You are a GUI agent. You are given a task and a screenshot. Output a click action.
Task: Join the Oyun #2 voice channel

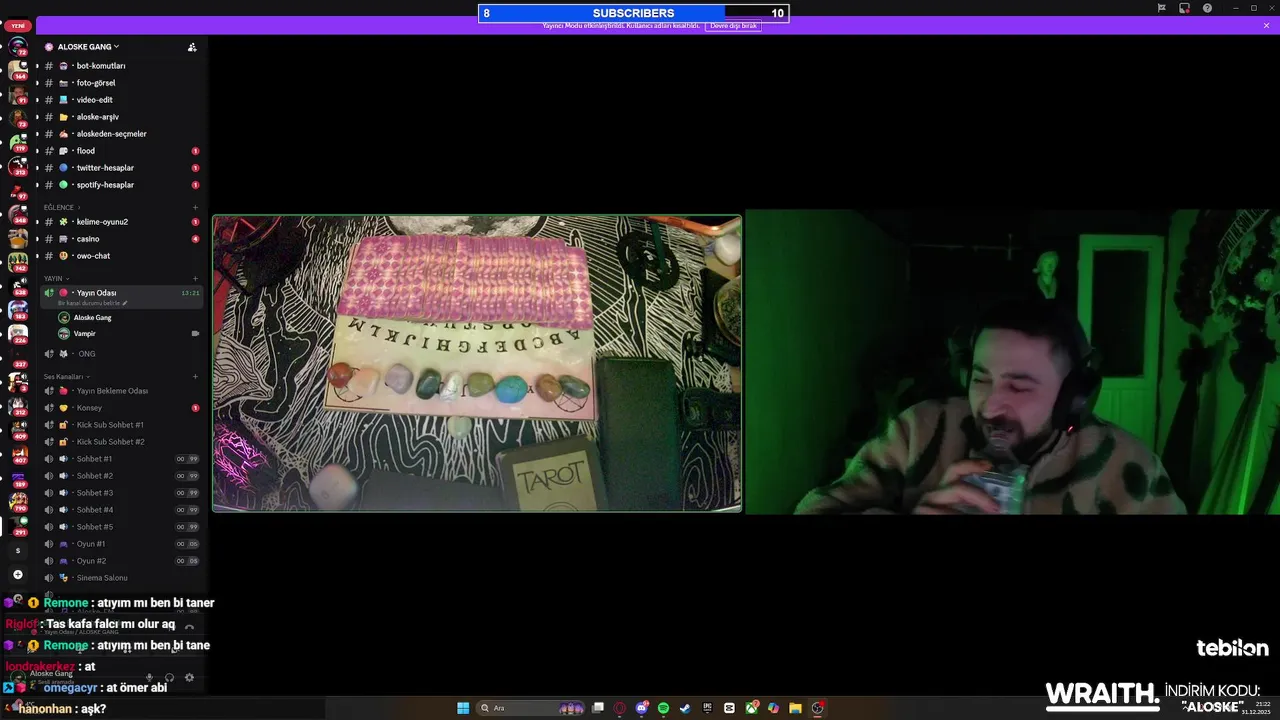pyautogui.click(x=120, y=561)
